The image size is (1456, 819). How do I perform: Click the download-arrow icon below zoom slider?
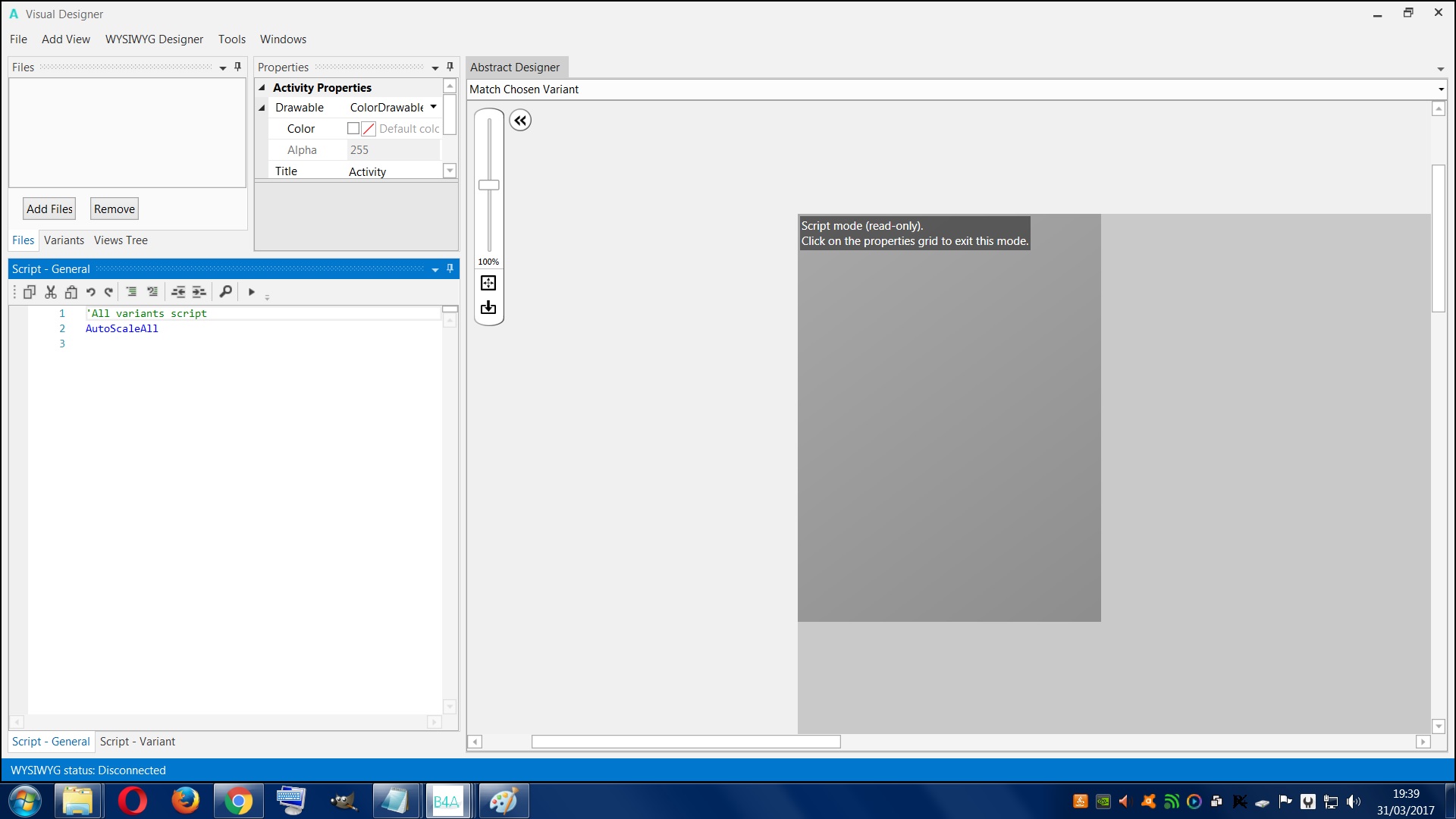[x=488, y=307]
